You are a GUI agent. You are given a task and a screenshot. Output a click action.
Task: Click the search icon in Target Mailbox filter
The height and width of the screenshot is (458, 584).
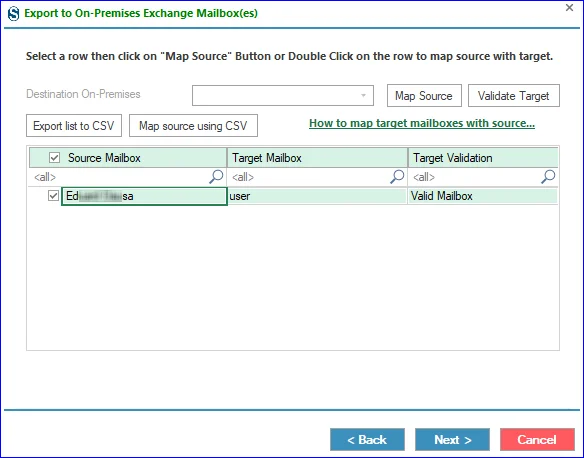pyautogui.click(x=397, y=176)
